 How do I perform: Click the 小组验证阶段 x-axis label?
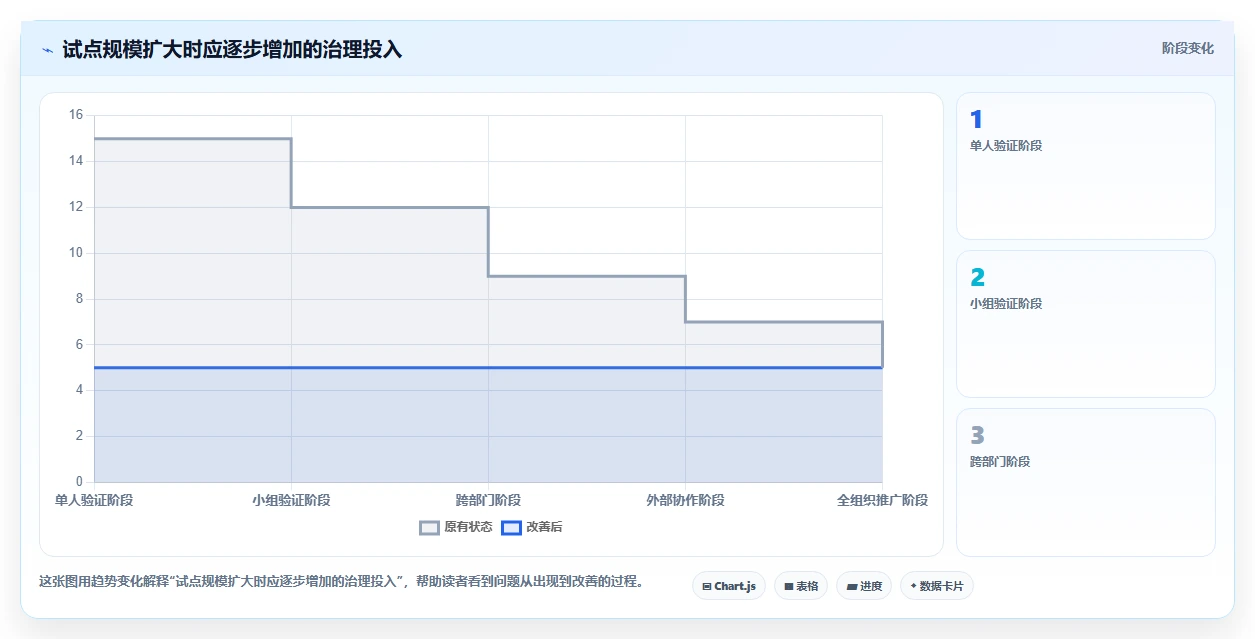[291, 500]
